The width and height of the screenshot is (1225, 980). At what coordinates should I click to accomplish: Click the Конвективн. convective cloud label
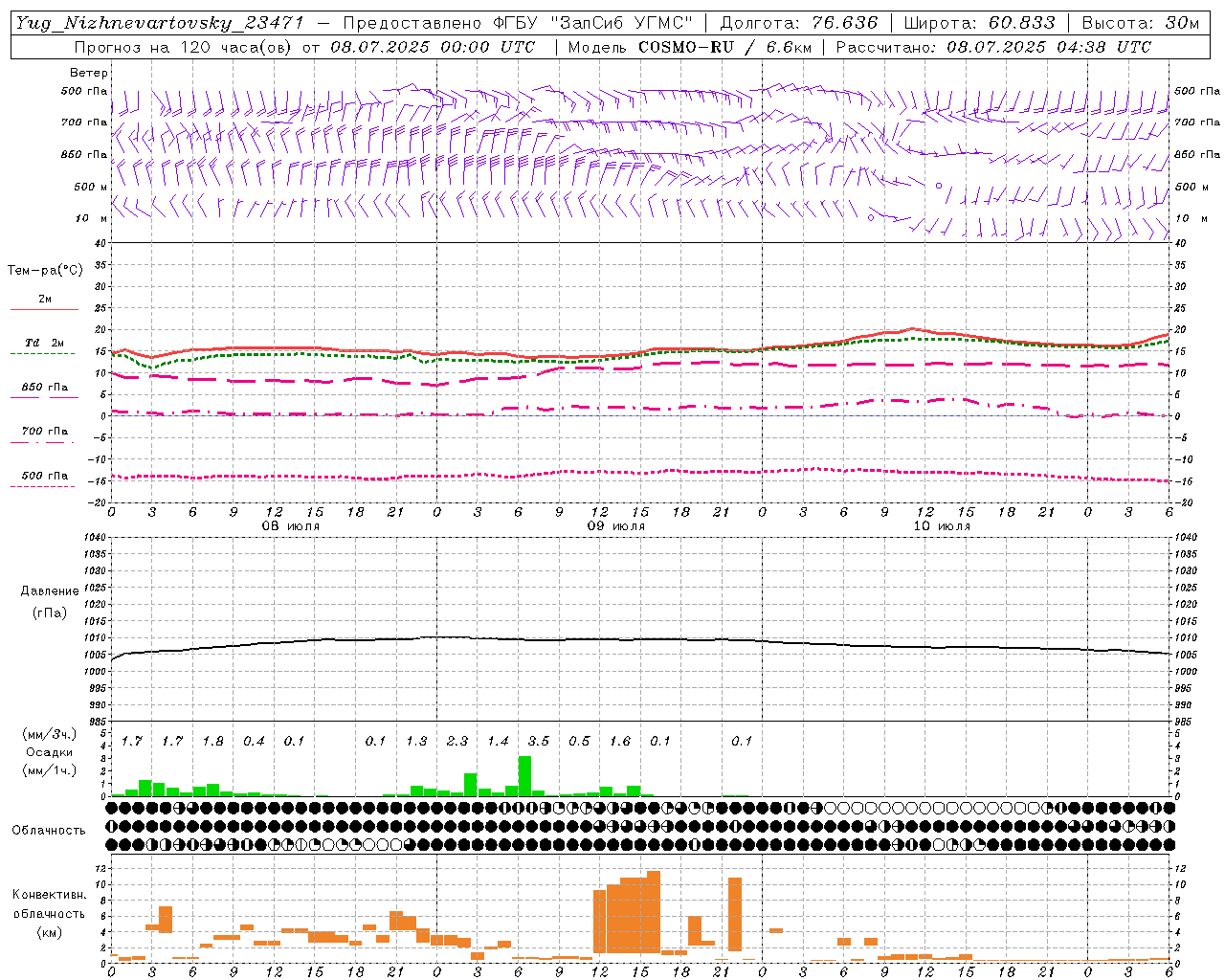49,895
